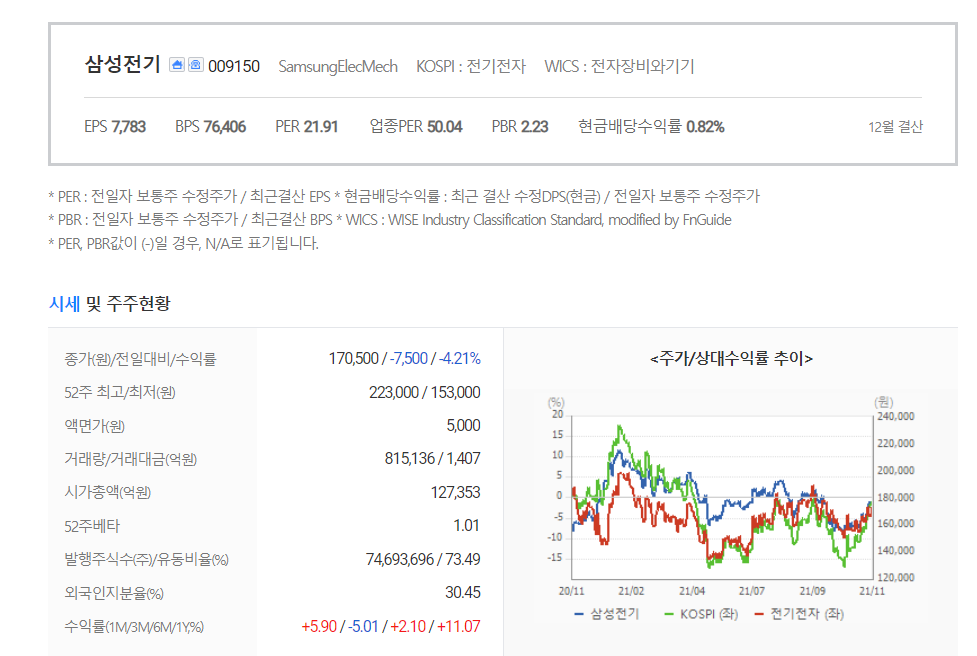Click the telephone contact icon beside 삼성전기
This screenshot has height=656, width=977.
196,65
